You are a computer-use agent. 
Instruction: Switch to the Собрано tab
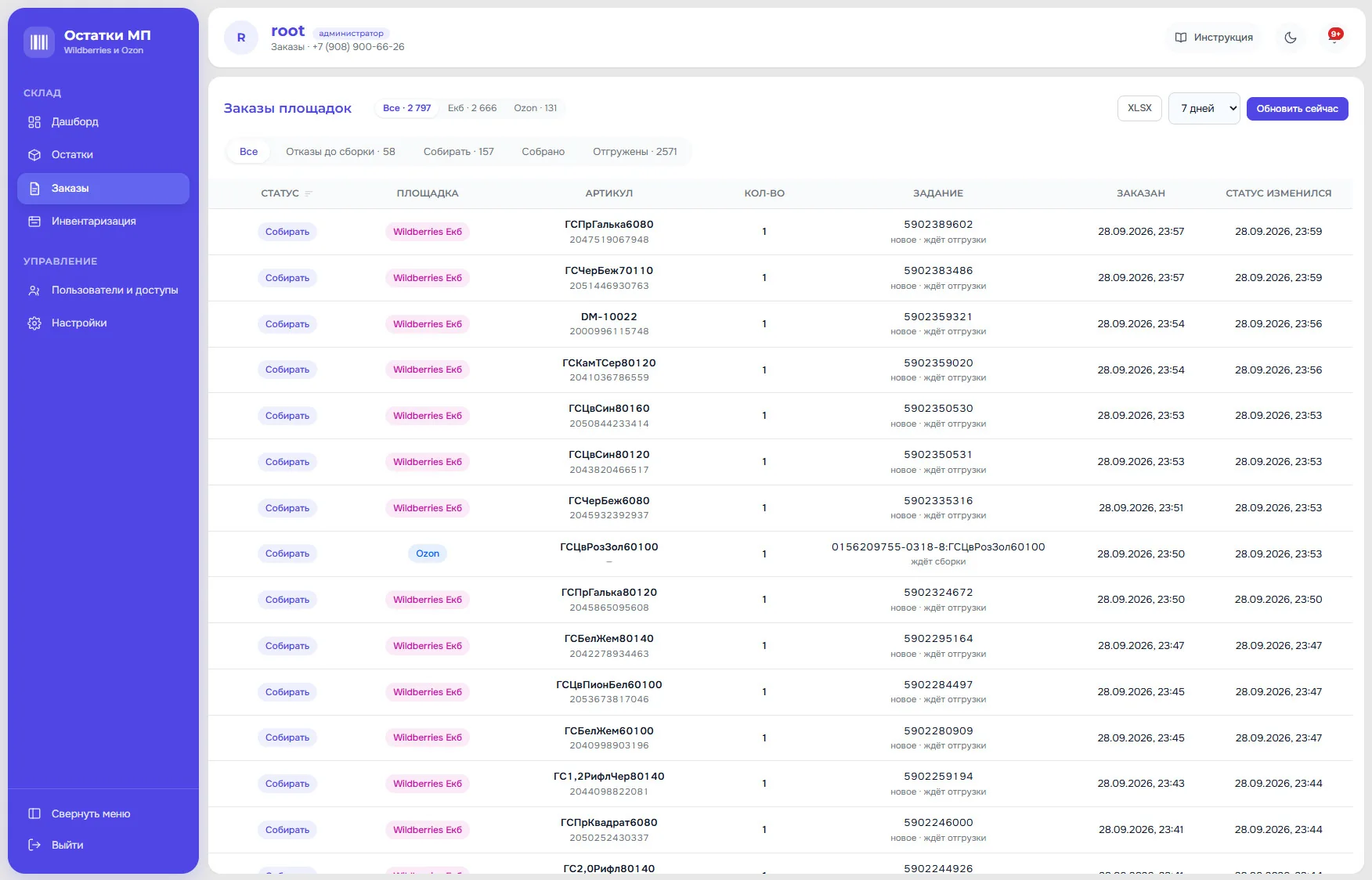tap(543, 152)
